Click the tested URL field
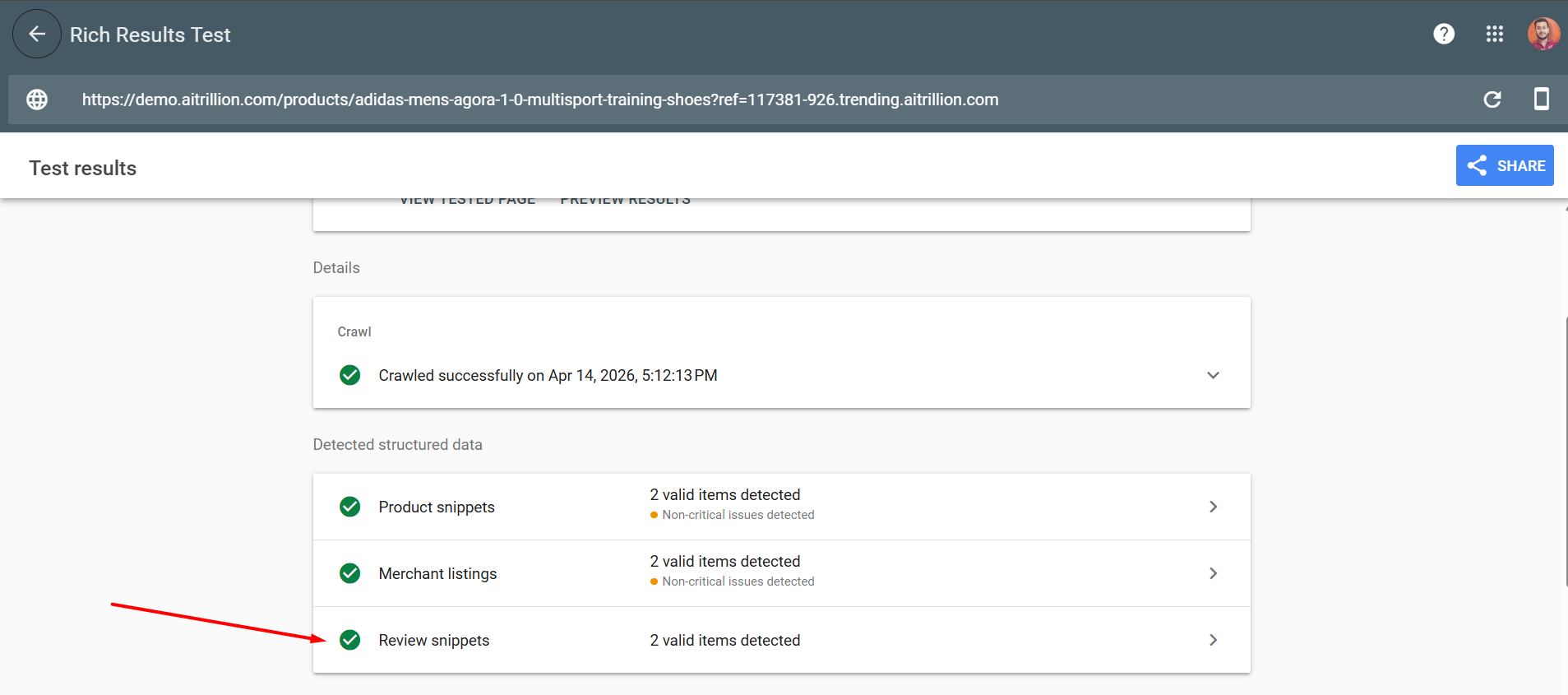This screenshot has height=695, width=1568. [x=540, y=100]
